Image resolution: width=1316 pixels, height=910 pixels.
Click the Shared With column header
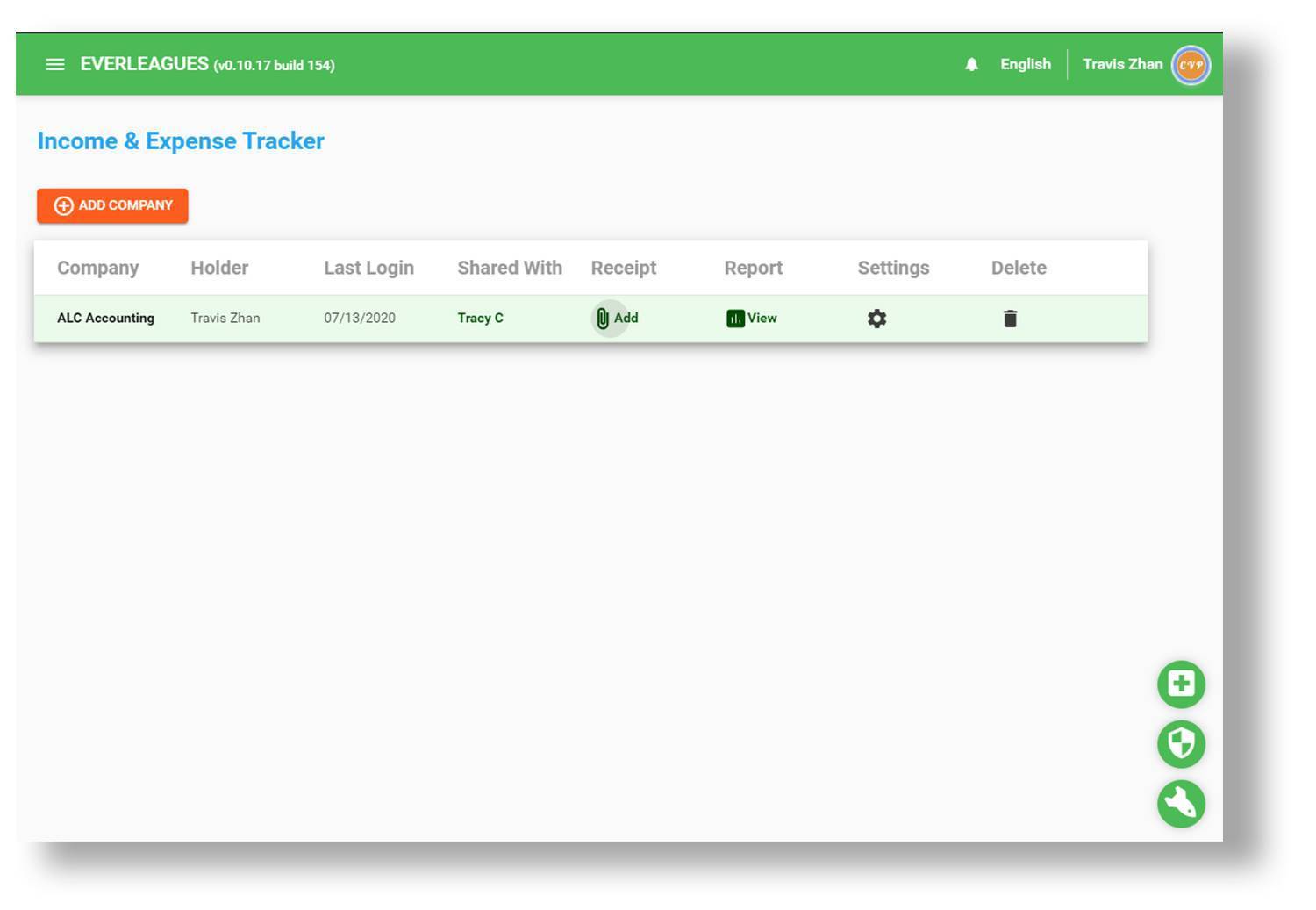pos(510,268)
